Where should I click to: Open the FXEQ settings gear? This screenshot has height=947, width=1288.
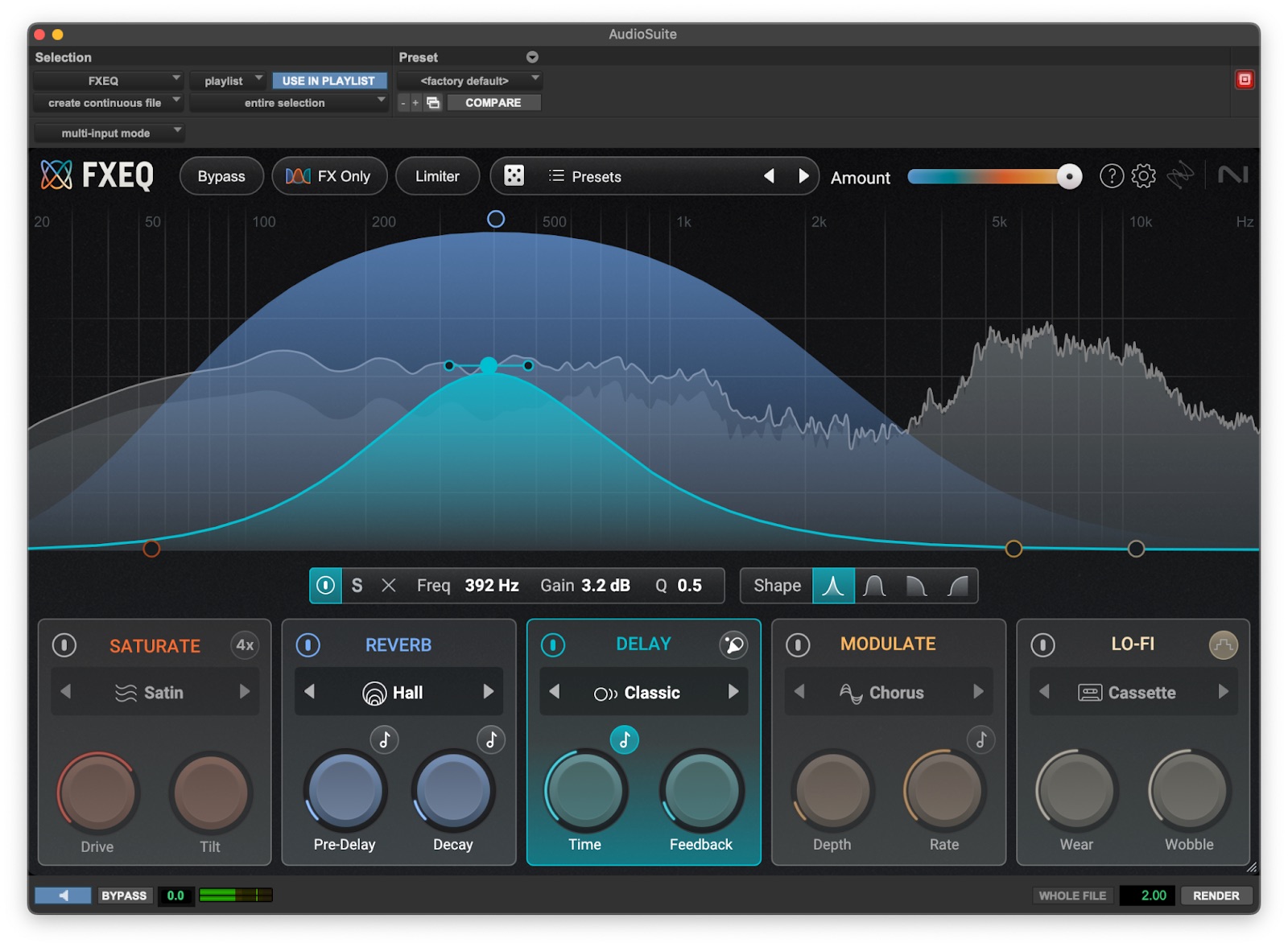(1143, 176)
